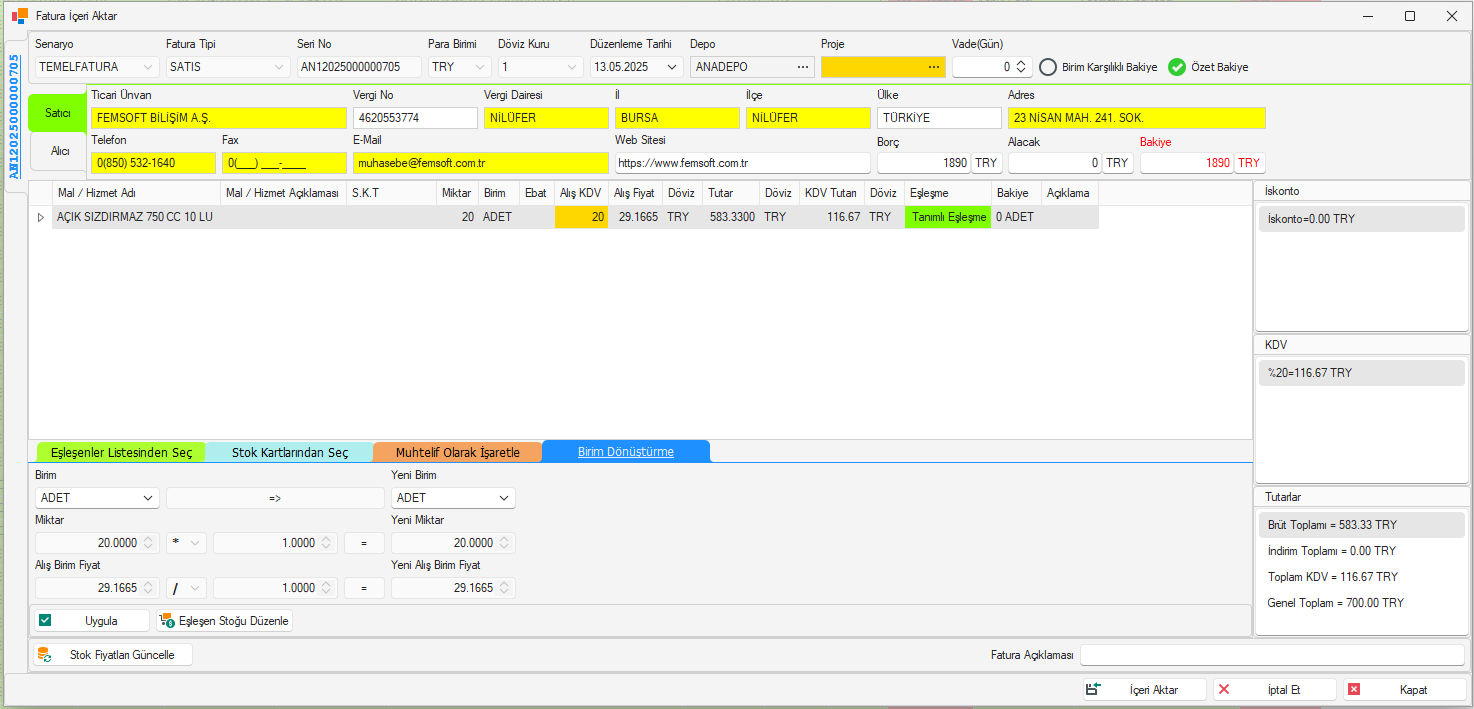Open Muhtelif Olarak İşaretle tab
Viewport: 1474px width, 709px height.
coord(458,452)
